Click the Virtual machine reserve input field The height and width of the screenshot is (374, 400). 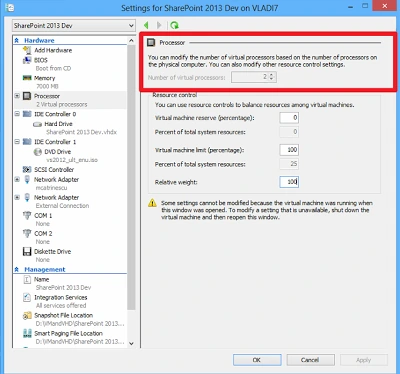click(289, 118)
